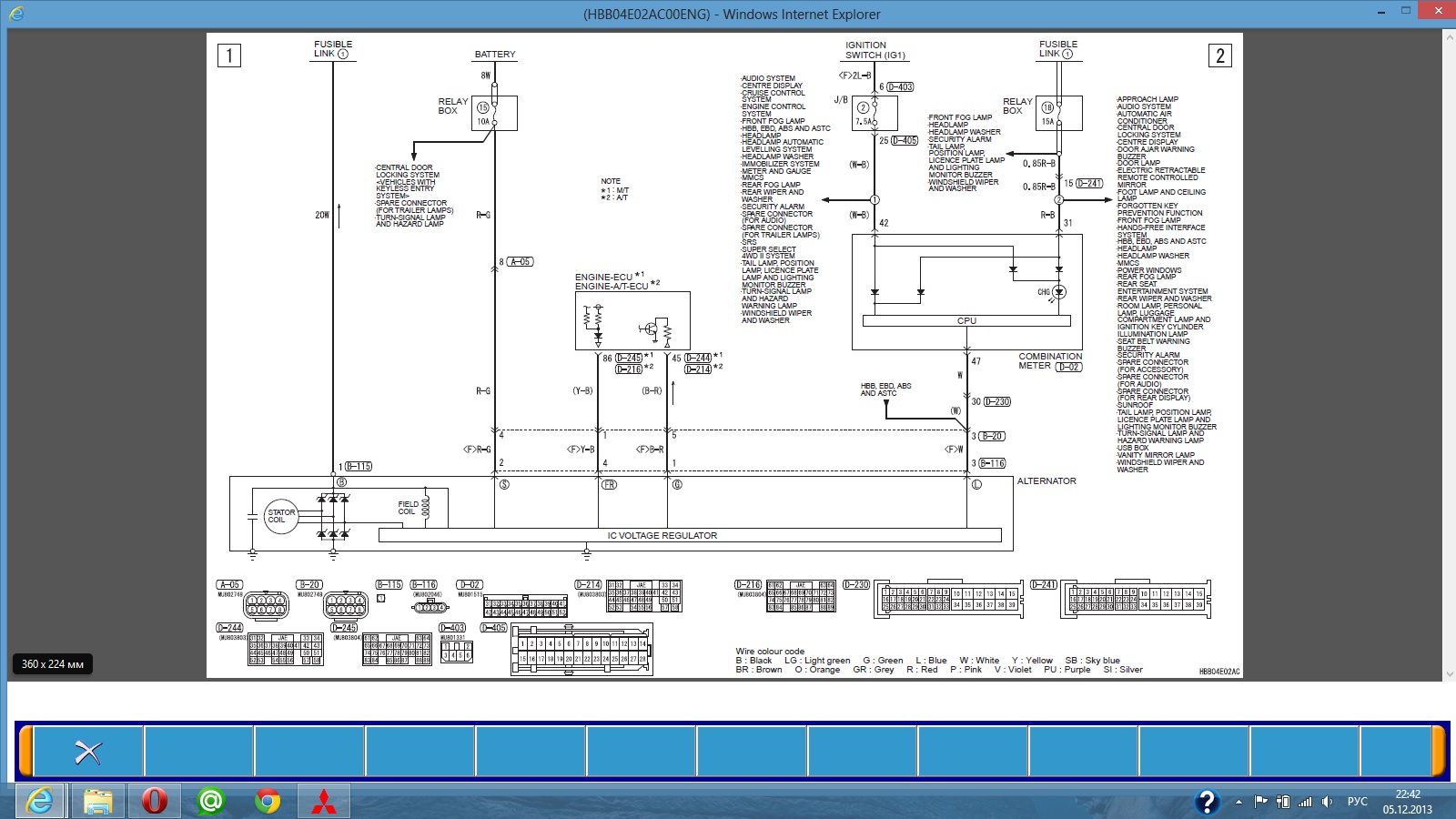Open the Mitsubishi application from the taskbar

pyautogui.click(x=324, y=802)
